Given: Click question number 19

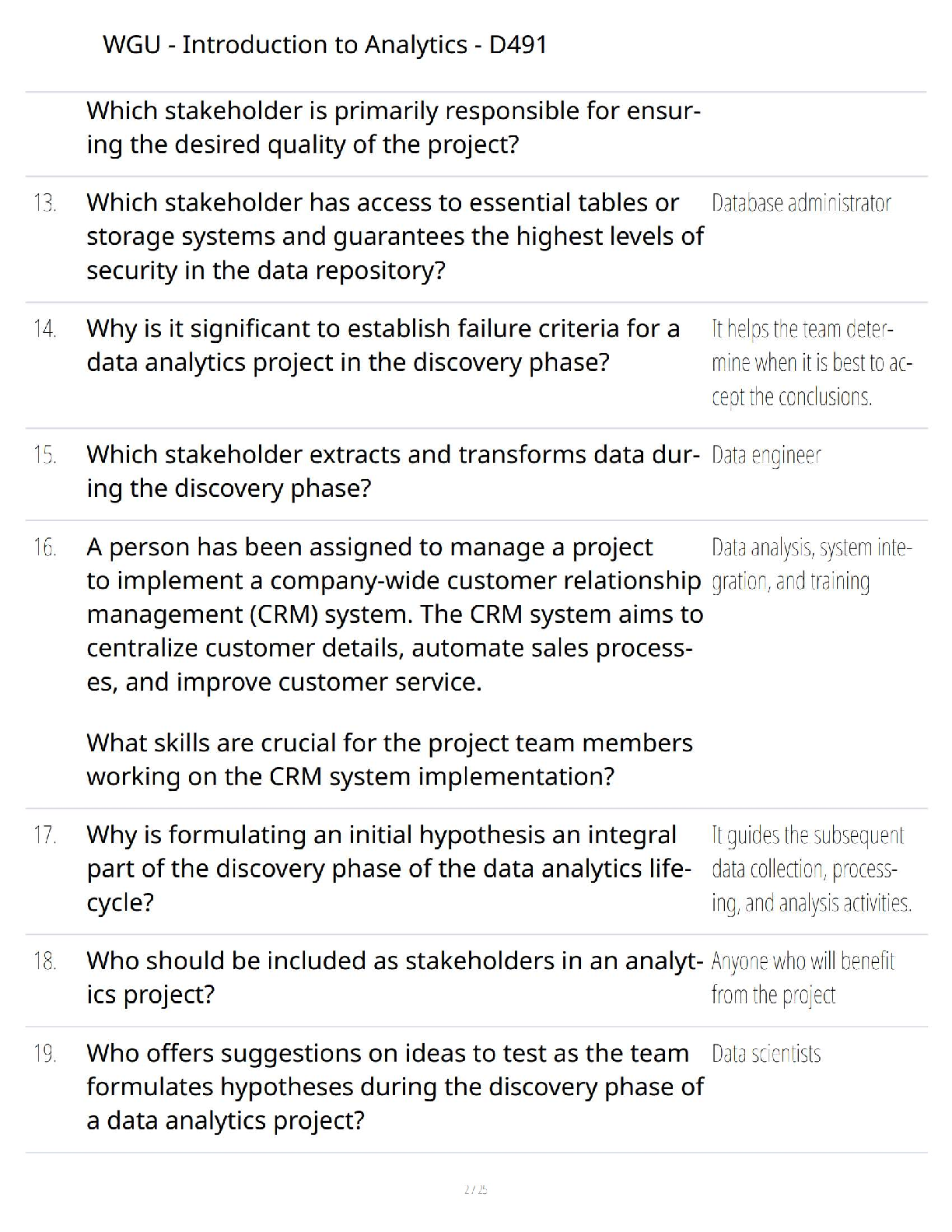Looking at the screenshot, I should 45,1054.
